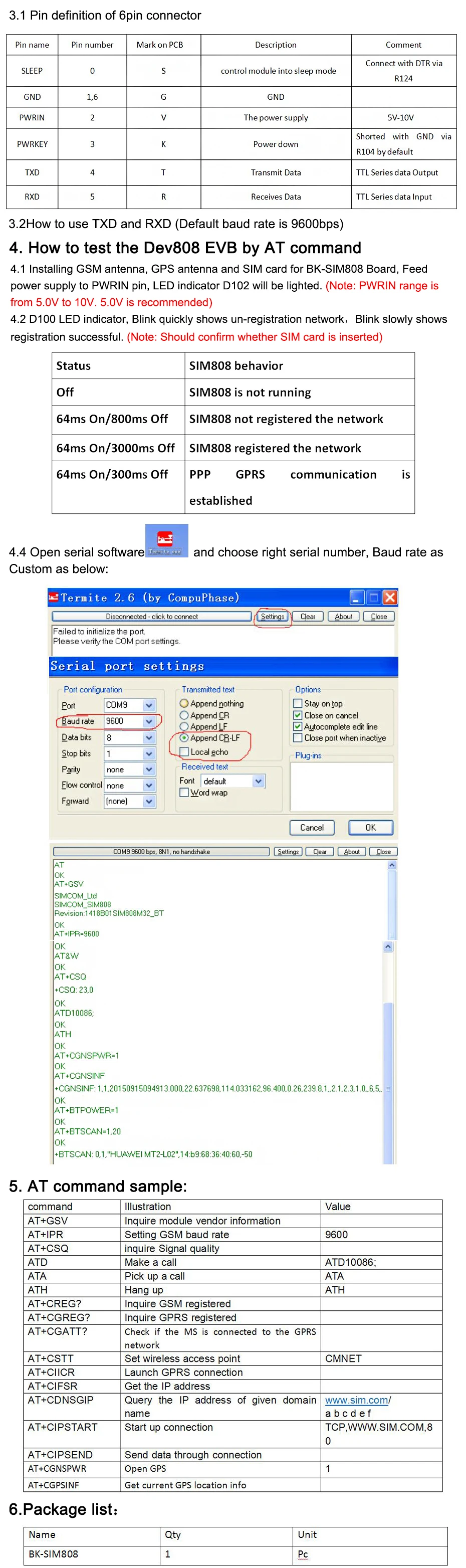Image resolution: width=466 pixels, height=1568 pixels.
Task: Enable Stay on top checkbox
Action: 298,703
